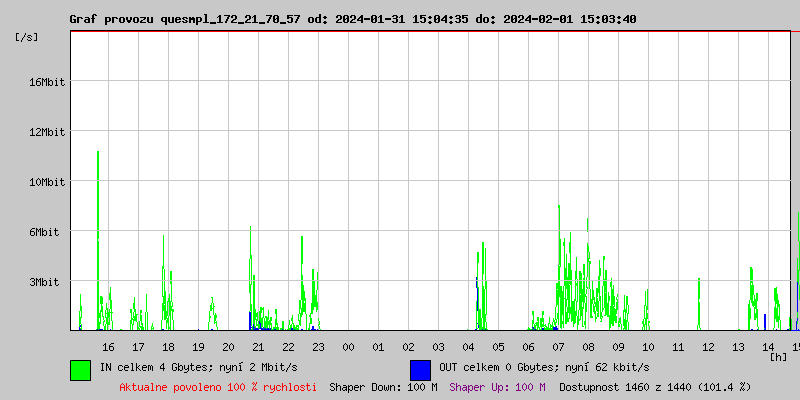The image size is (800, 400).
Task: Select hour 18 on the time axis
Action: pos(168,347)
